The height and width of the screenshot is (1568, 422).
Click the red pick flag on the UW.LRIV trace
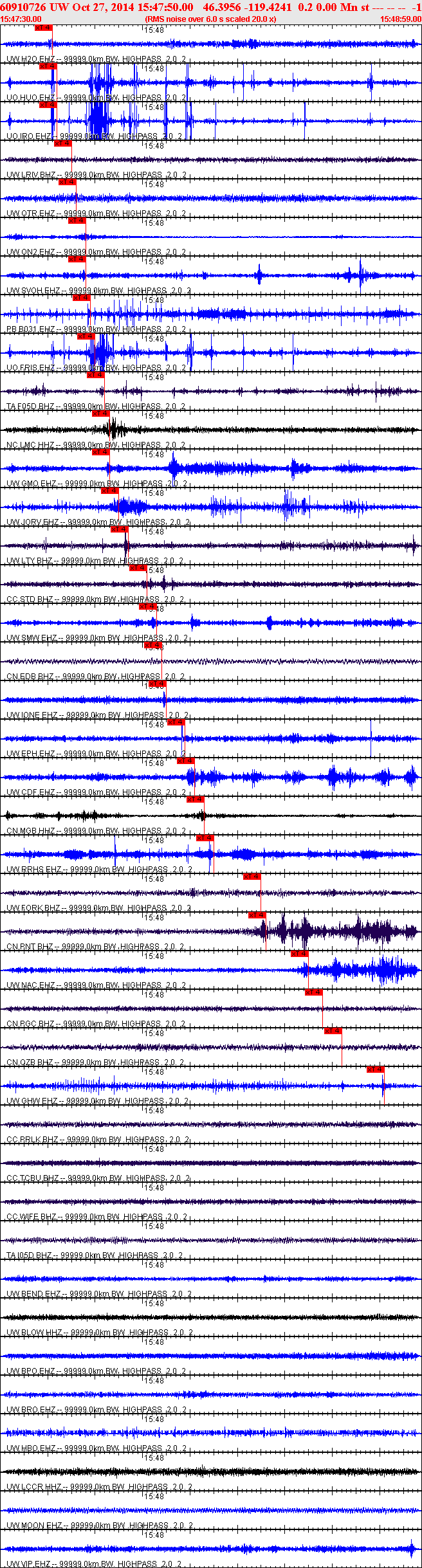[x=62, y=143]
